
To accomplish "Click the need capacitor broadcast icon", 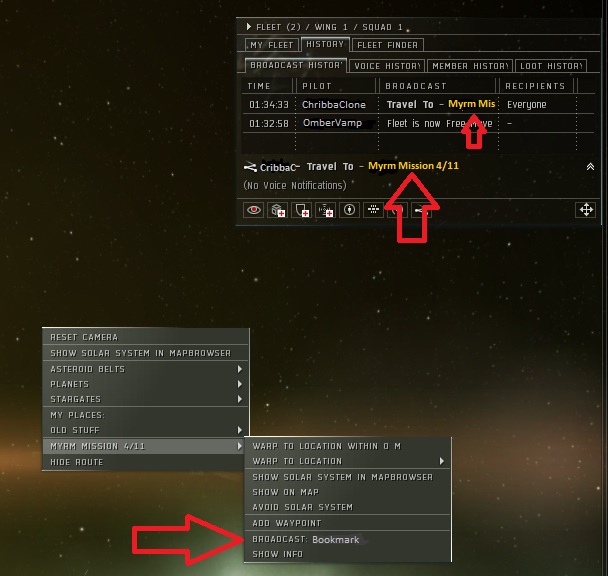I will (325, 210).
